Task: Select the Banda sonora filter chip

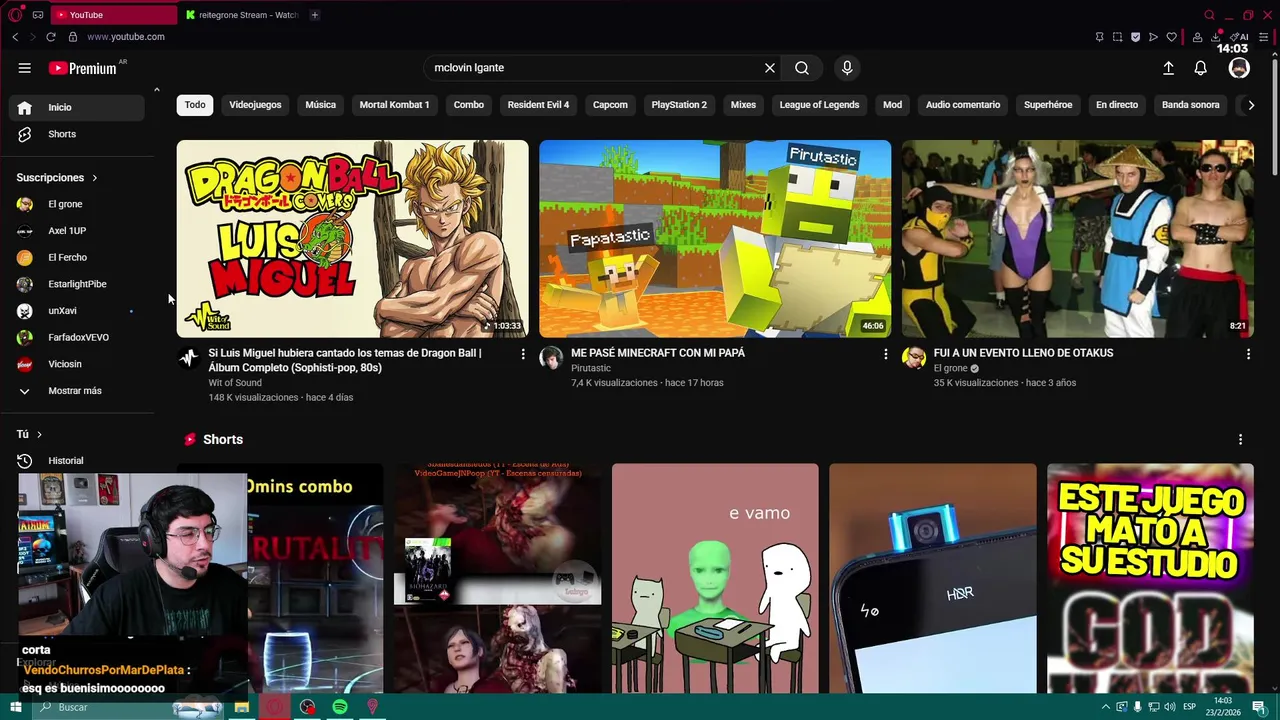Action: pyautogui.click(x=1190, y=105)
